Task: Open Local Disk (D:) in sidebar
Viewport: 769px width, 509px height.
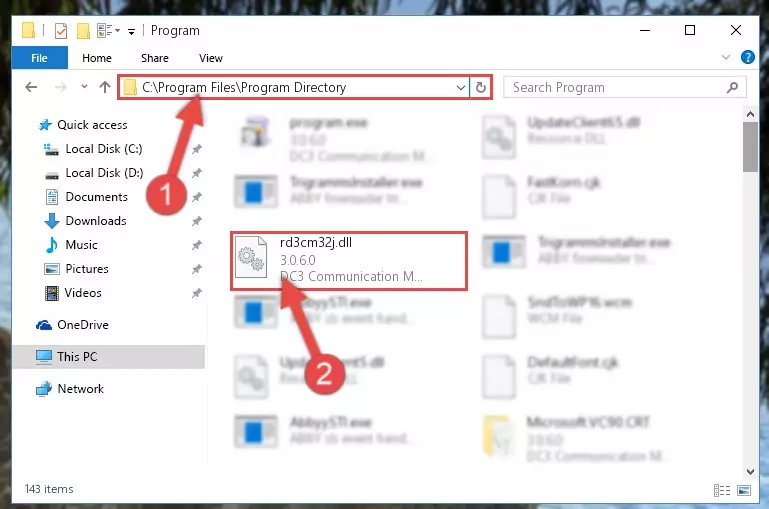Action: click(104, 173)
